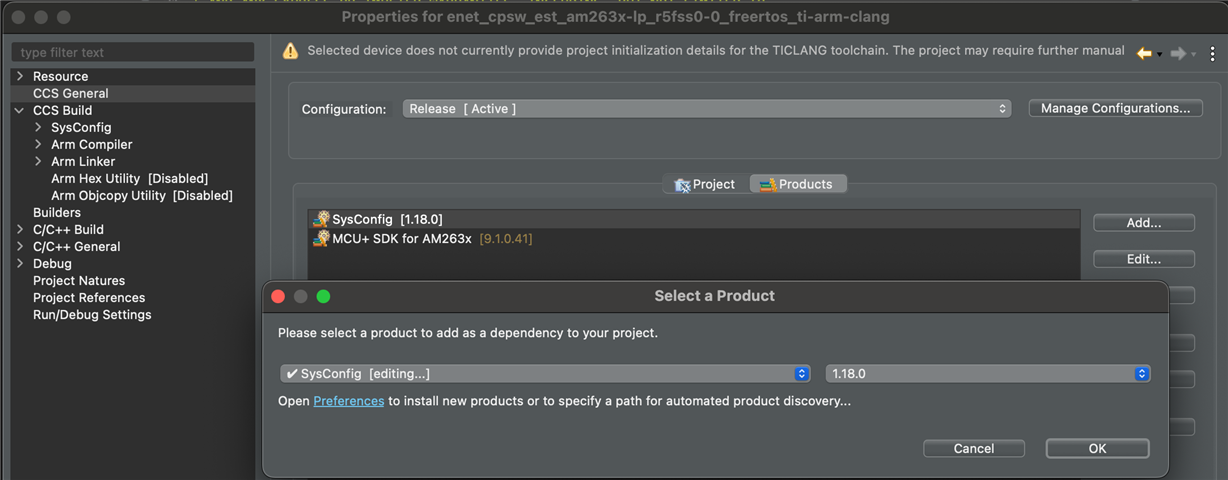Open the Configuration dropdown showing Release
The width and height of the screenshot is (1228, 480).
point(708,108)
